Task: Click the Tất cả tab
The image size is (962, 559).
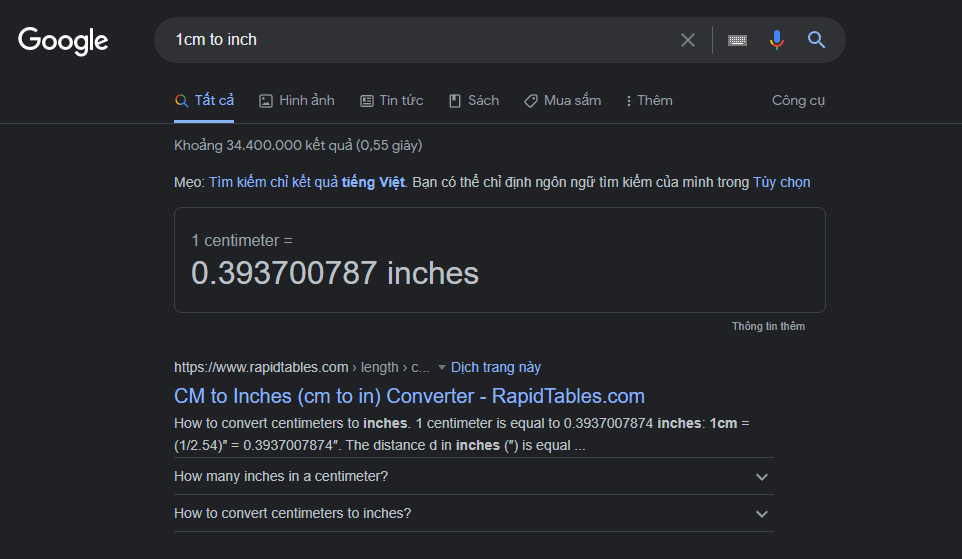Action: click(x=204, y=100)
